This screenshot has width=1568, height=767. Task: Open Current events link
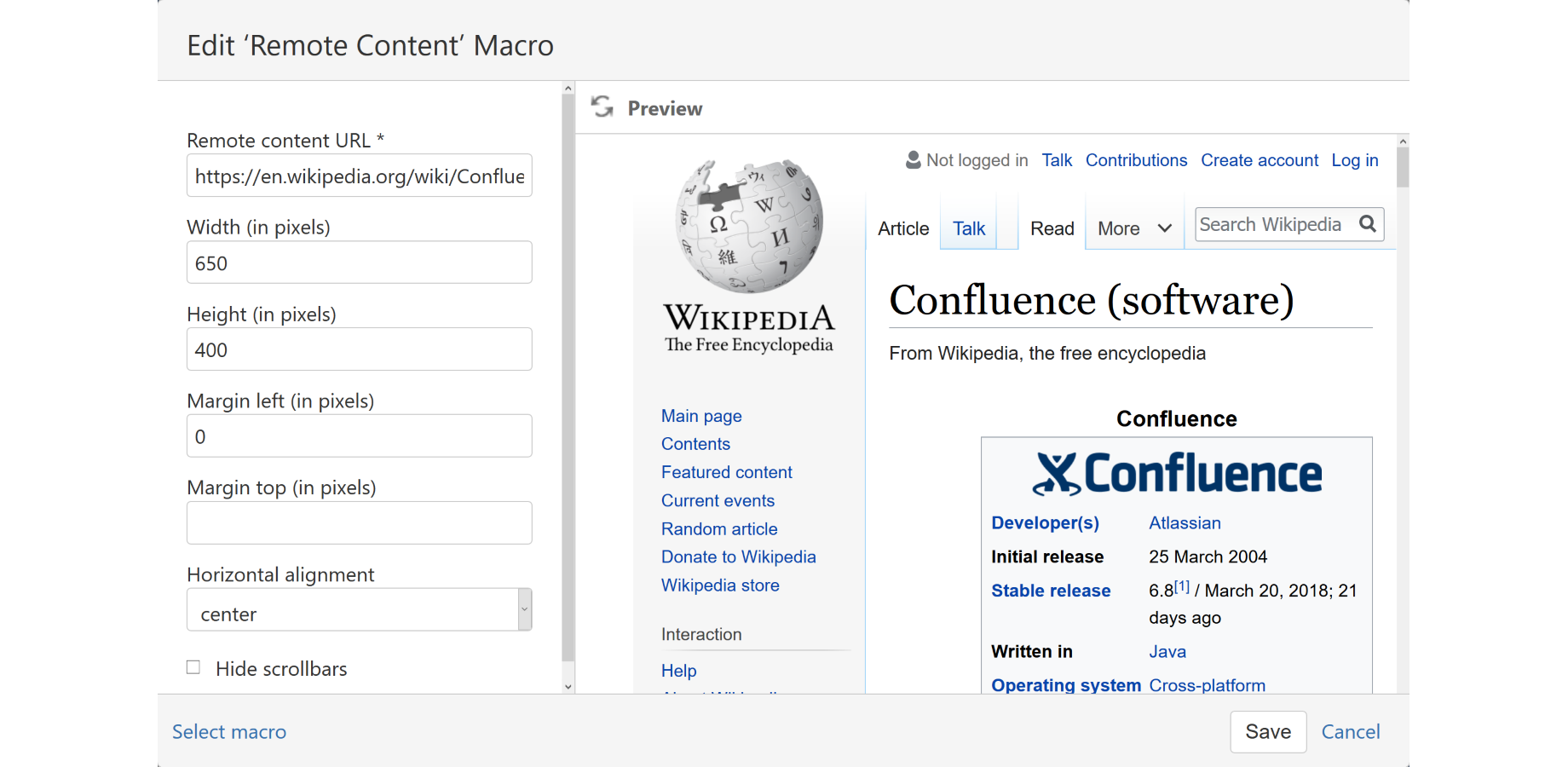[718, 500]
